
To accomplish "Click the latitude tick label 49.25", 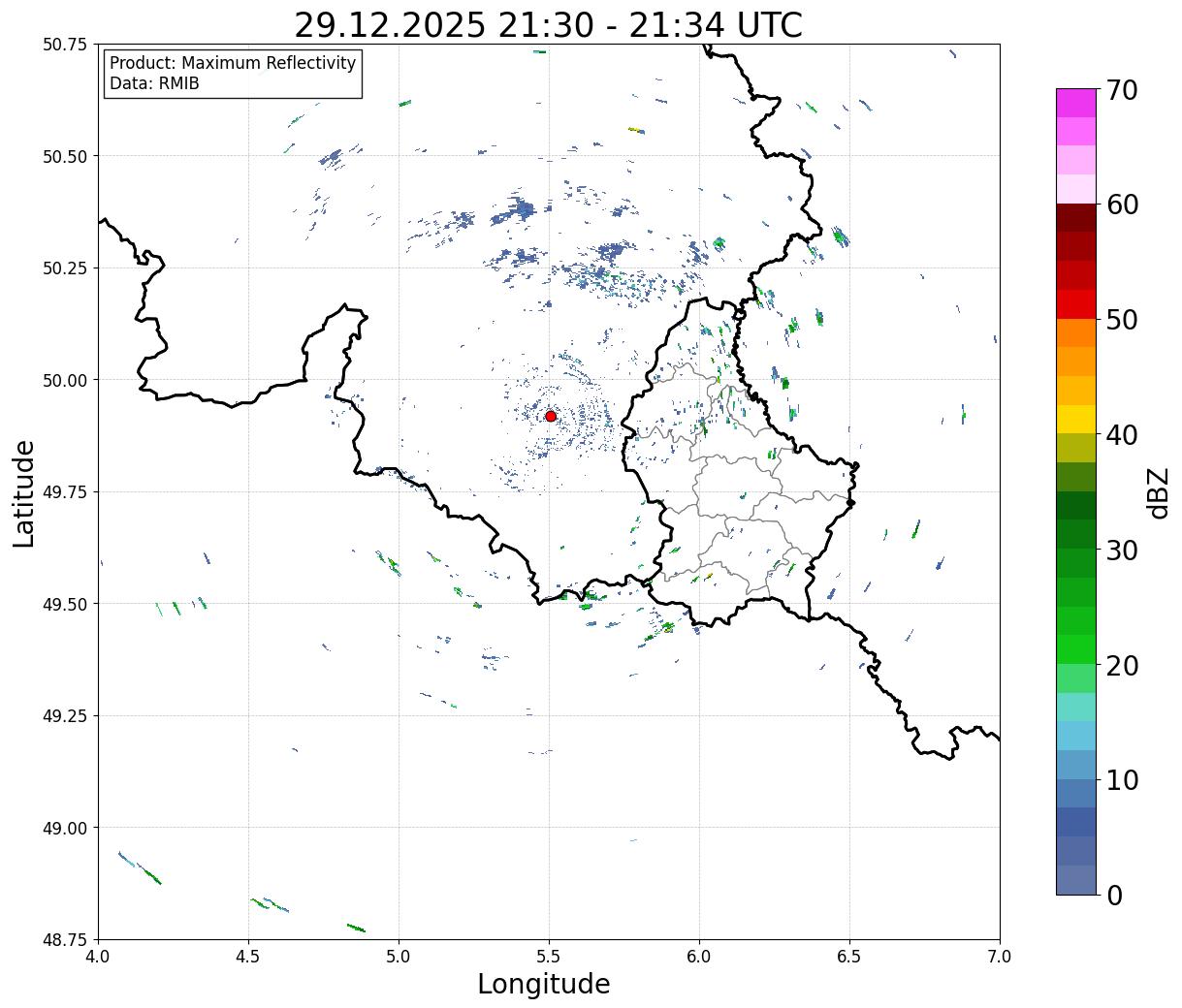I will pyautogui.click(x=65, y=716).
